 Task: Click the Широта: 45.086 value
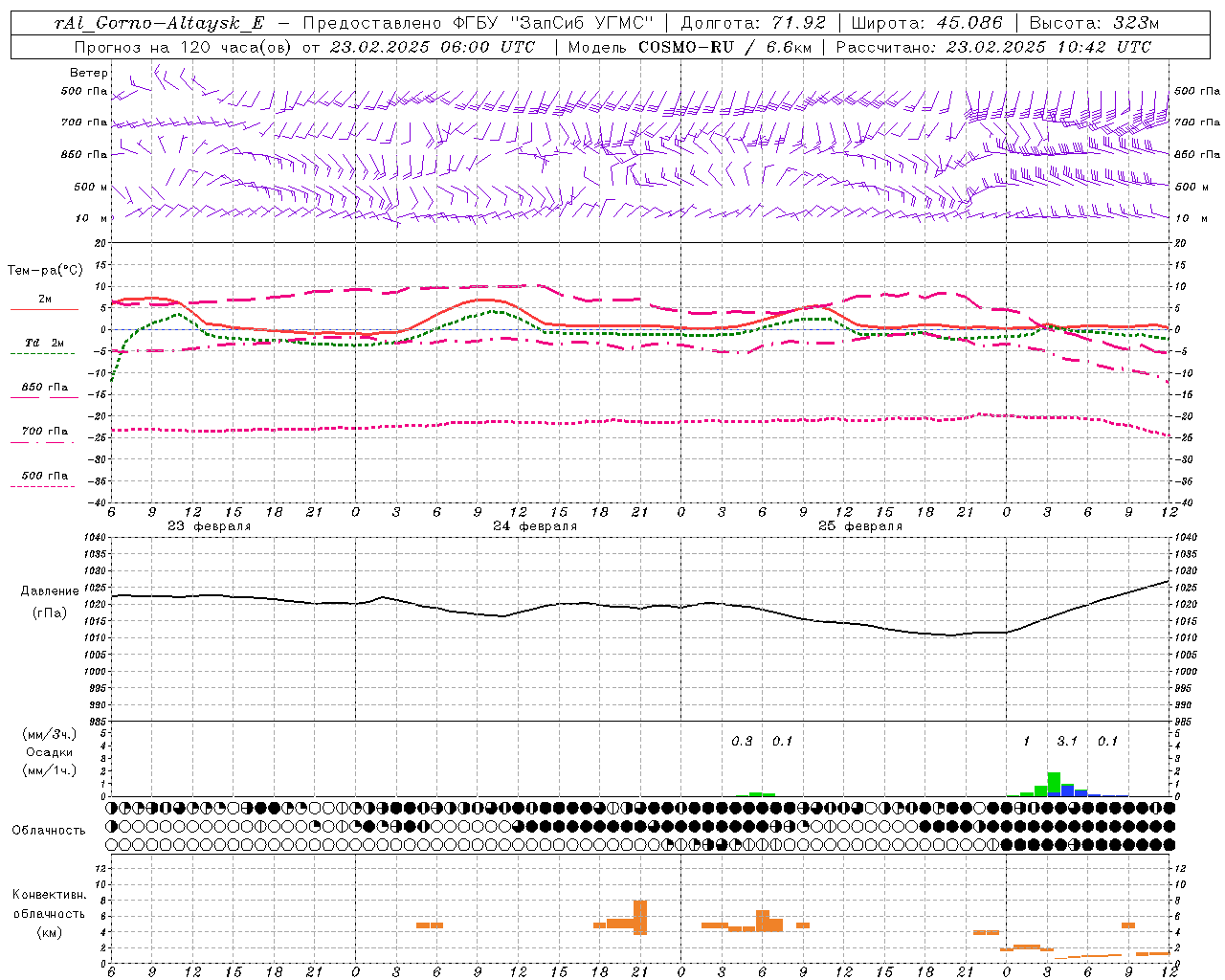[926, 24]
